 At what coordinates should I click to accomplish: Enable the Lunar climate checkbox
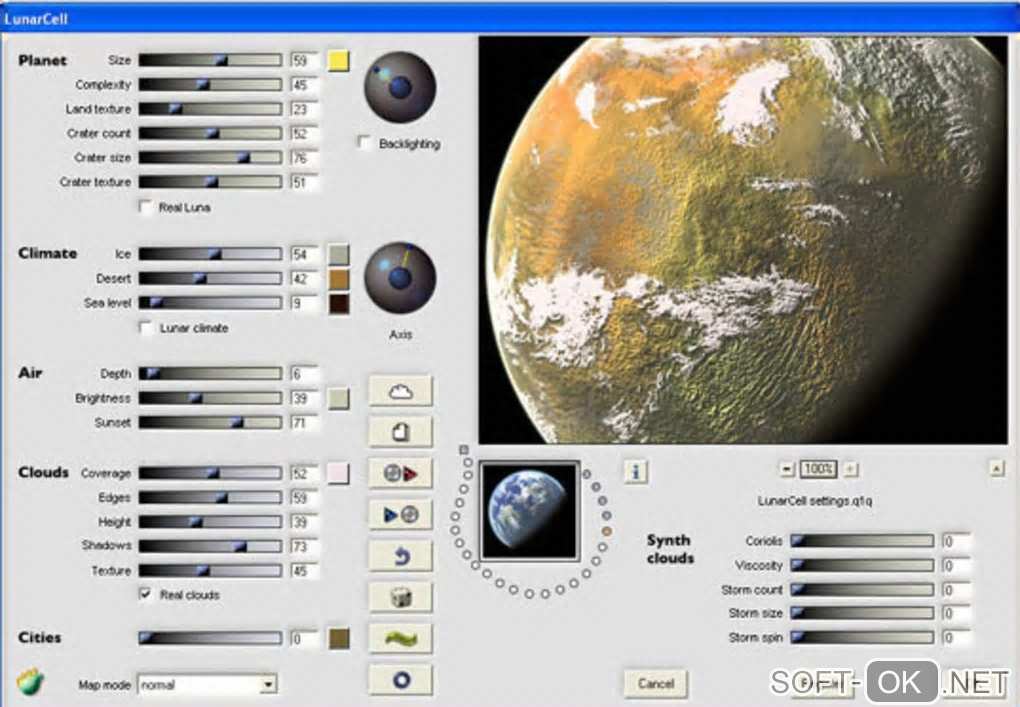[145, 327]
